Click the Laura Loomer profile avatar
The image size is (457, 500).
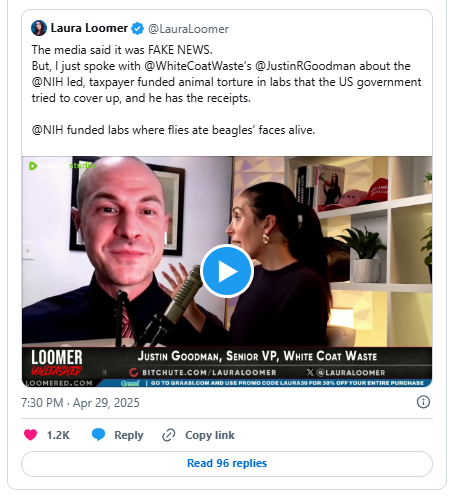(x=39, y=28)
